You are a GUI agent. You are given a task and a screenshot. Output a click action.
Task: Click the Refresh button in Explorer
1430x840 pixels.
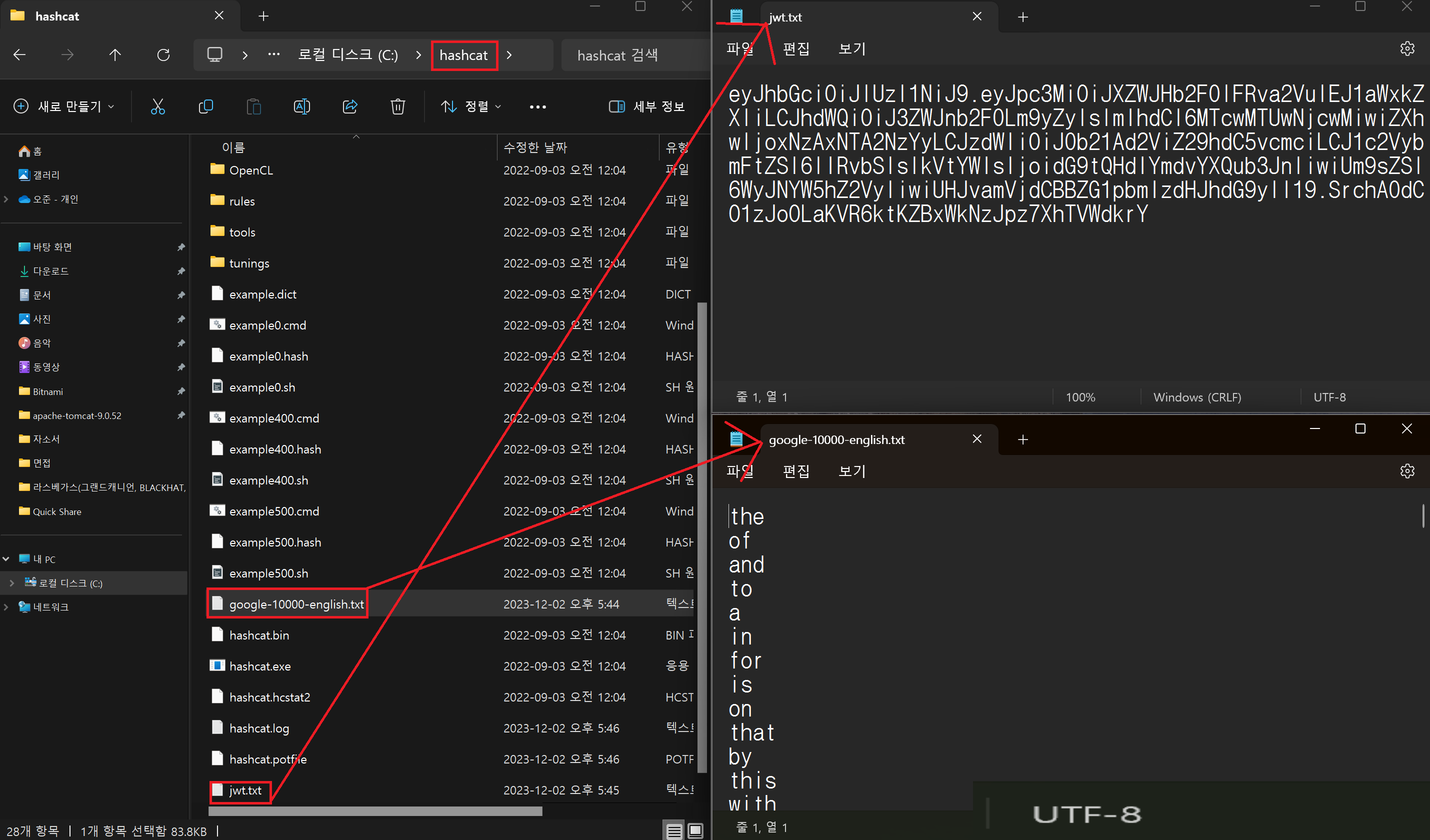pyautogui.click(x=163, y=55)
